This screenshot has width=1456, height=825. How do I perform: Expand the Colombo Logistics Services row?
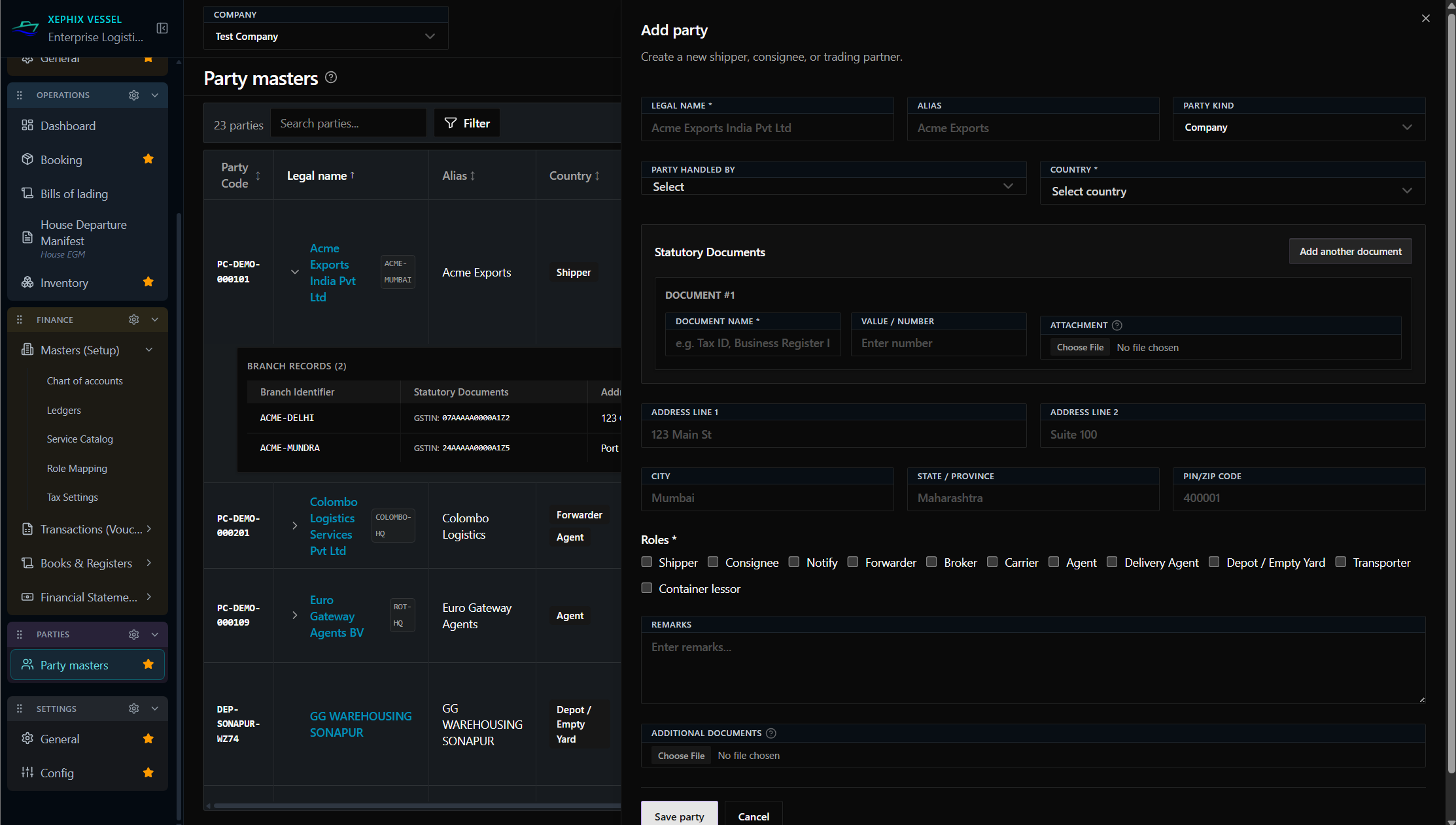295,526
